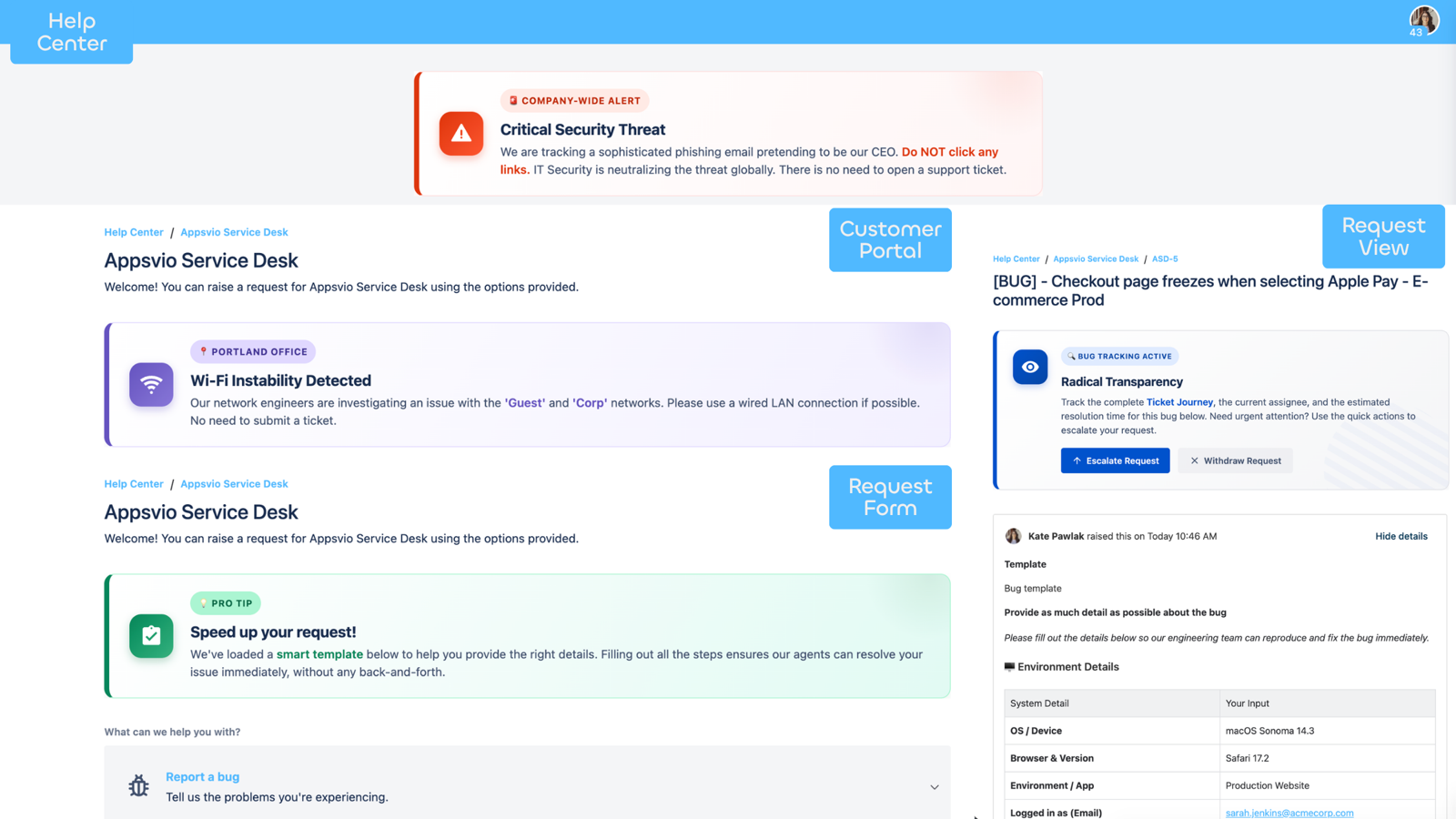The width and height of the screenshot is (1456, 819).
Task: Expand the Report a bug section chevron
Action: [934, 786]
